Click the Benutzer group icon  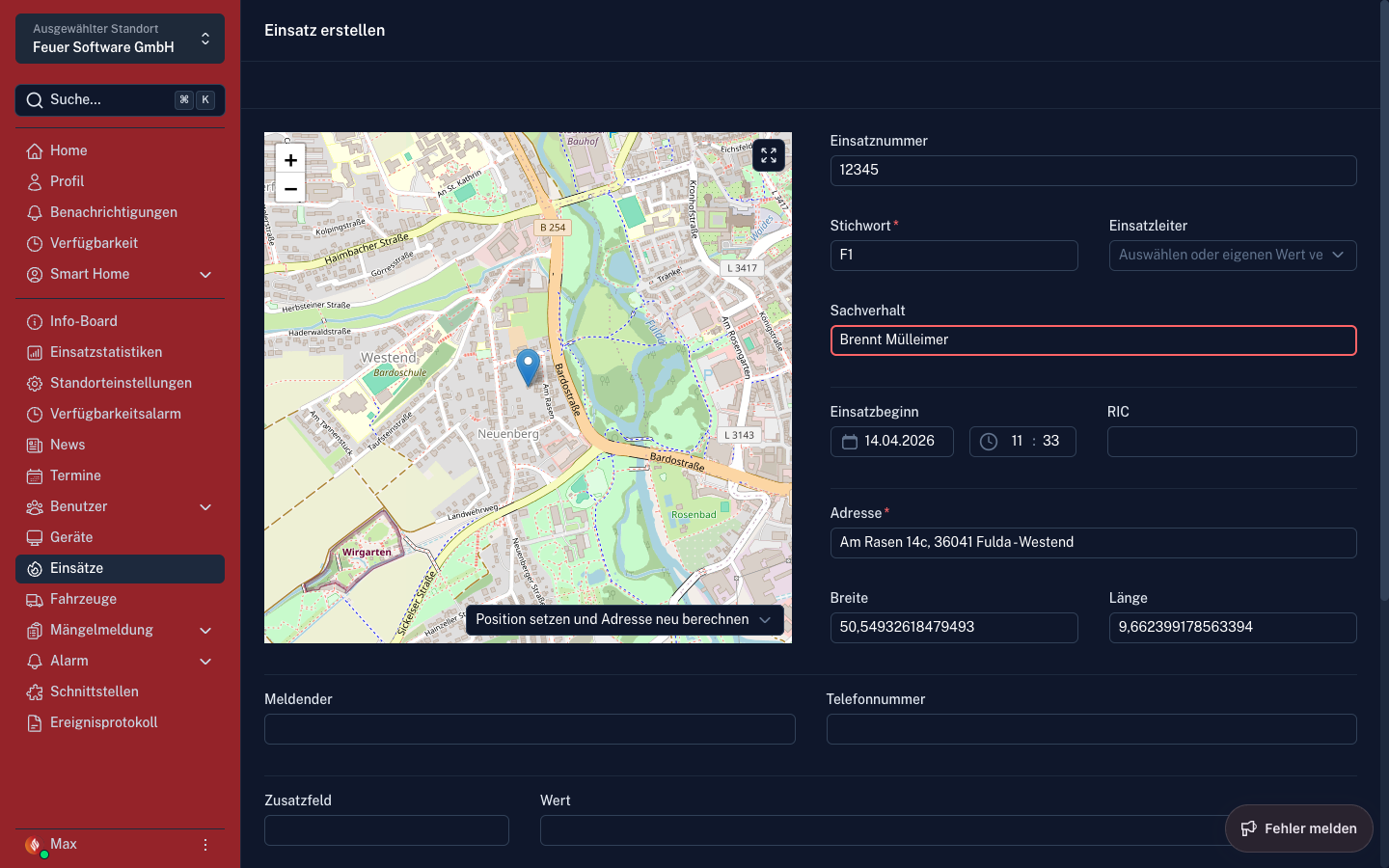click(x=35, y=506)
